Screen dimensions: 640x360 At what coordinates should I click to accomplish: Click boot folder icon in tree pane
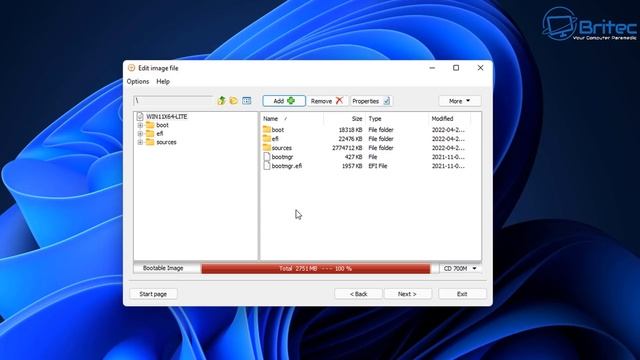tap(150, 125)
